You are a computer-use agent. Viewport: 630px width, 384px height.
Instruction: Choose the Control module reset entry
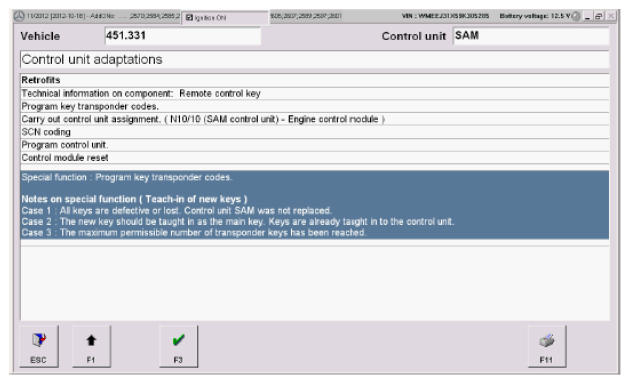315,158
